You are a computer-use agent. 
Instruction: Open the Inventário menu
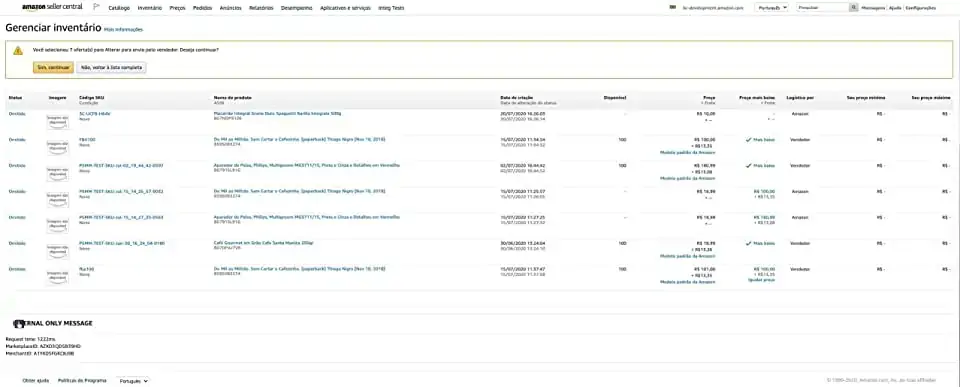(x=150, y=9)
